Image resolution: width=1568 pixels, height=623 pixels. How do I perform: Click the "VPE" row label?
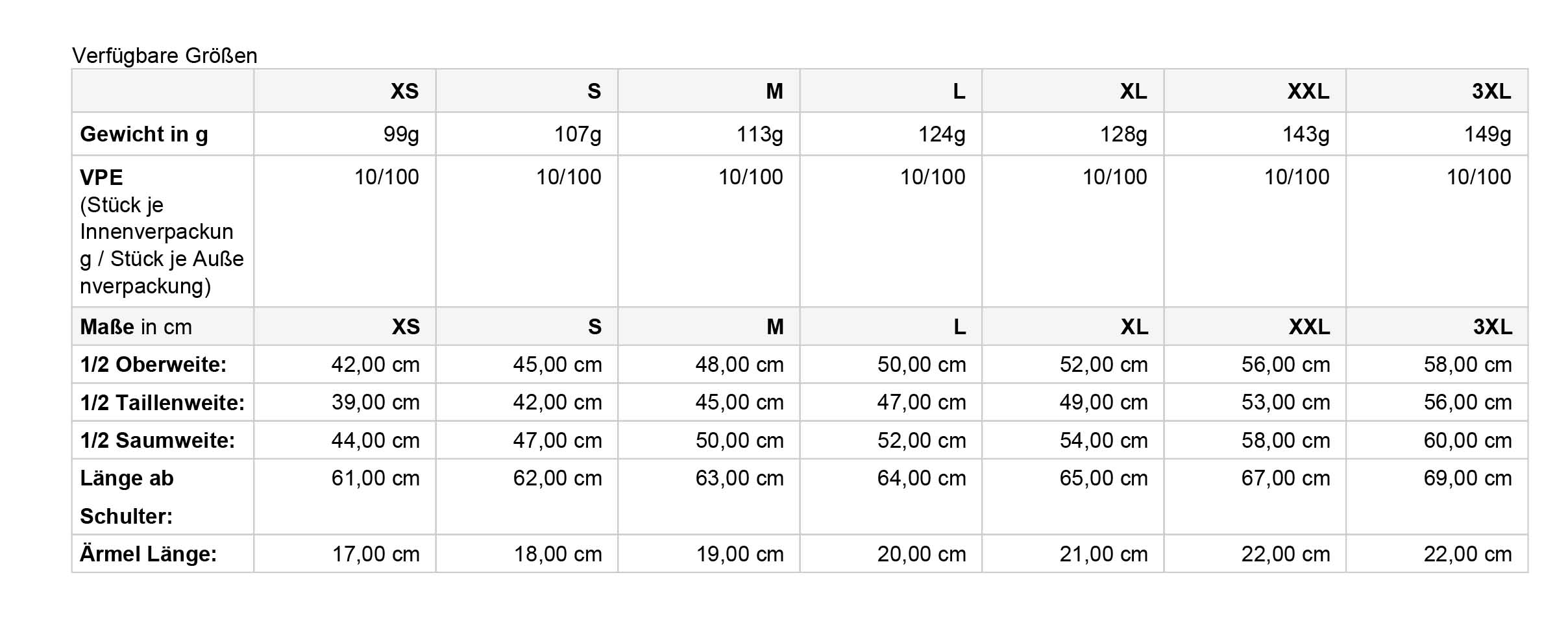pyautogui.click(x=101, y=177)
